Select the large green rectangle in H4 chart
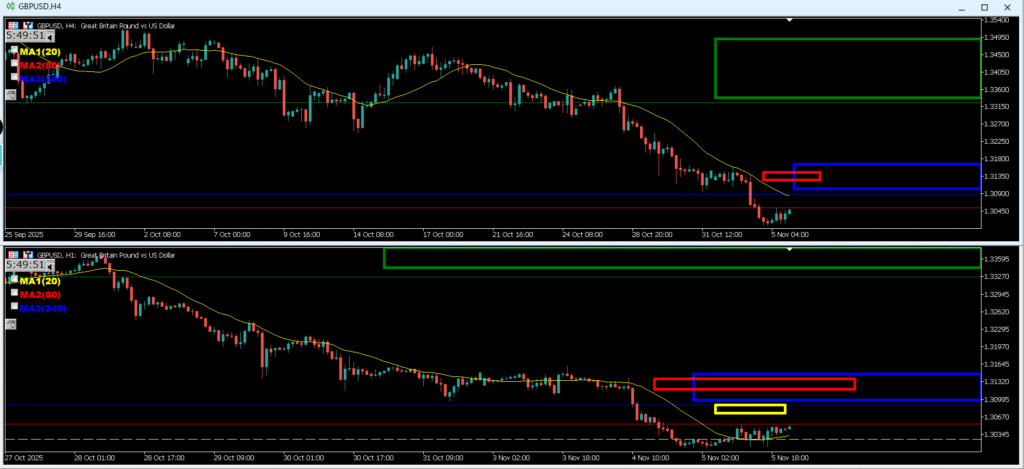 (846, 39)
